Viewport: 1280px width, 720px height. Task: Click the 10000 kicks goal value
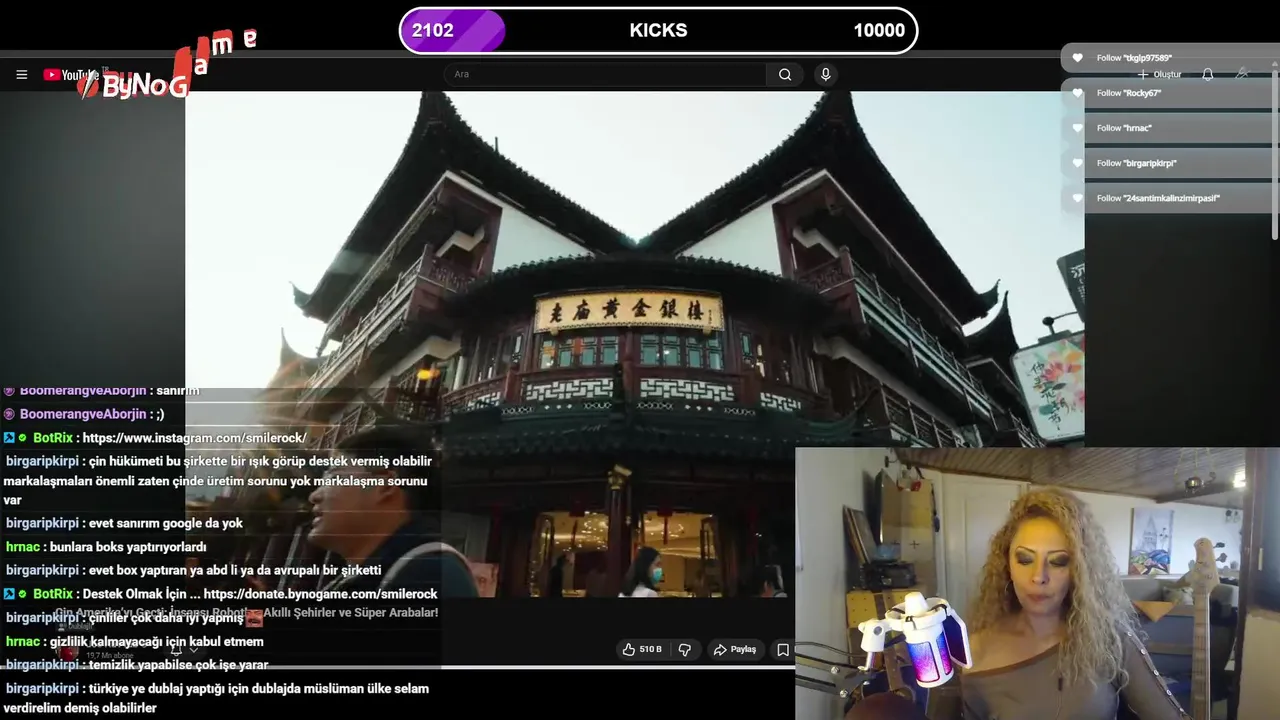tap(879, 30)
